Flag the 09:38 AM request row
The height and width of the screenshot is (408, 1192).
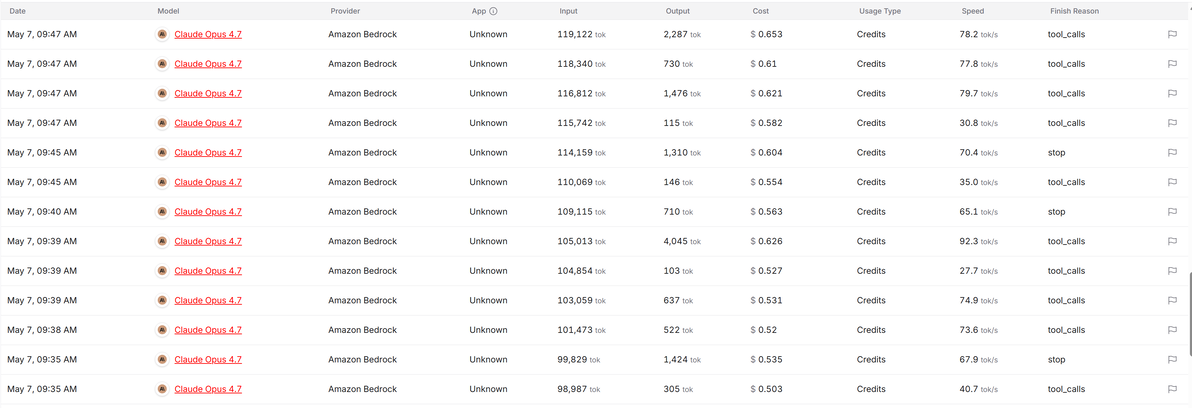click(x=1171, y=331)
